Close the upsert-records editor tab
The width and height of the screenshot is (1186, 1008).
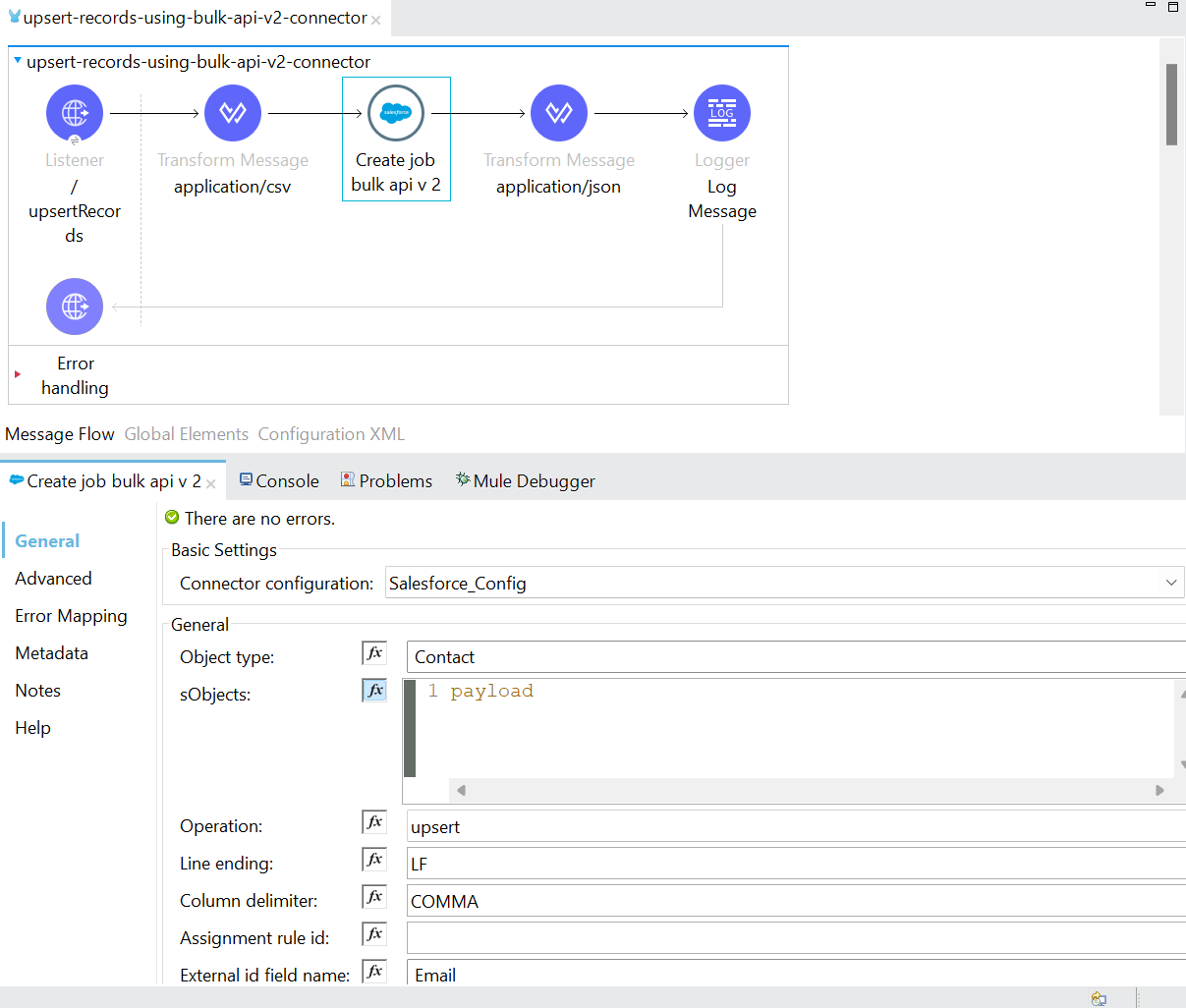pyautogui.click(x=375, y=20)
